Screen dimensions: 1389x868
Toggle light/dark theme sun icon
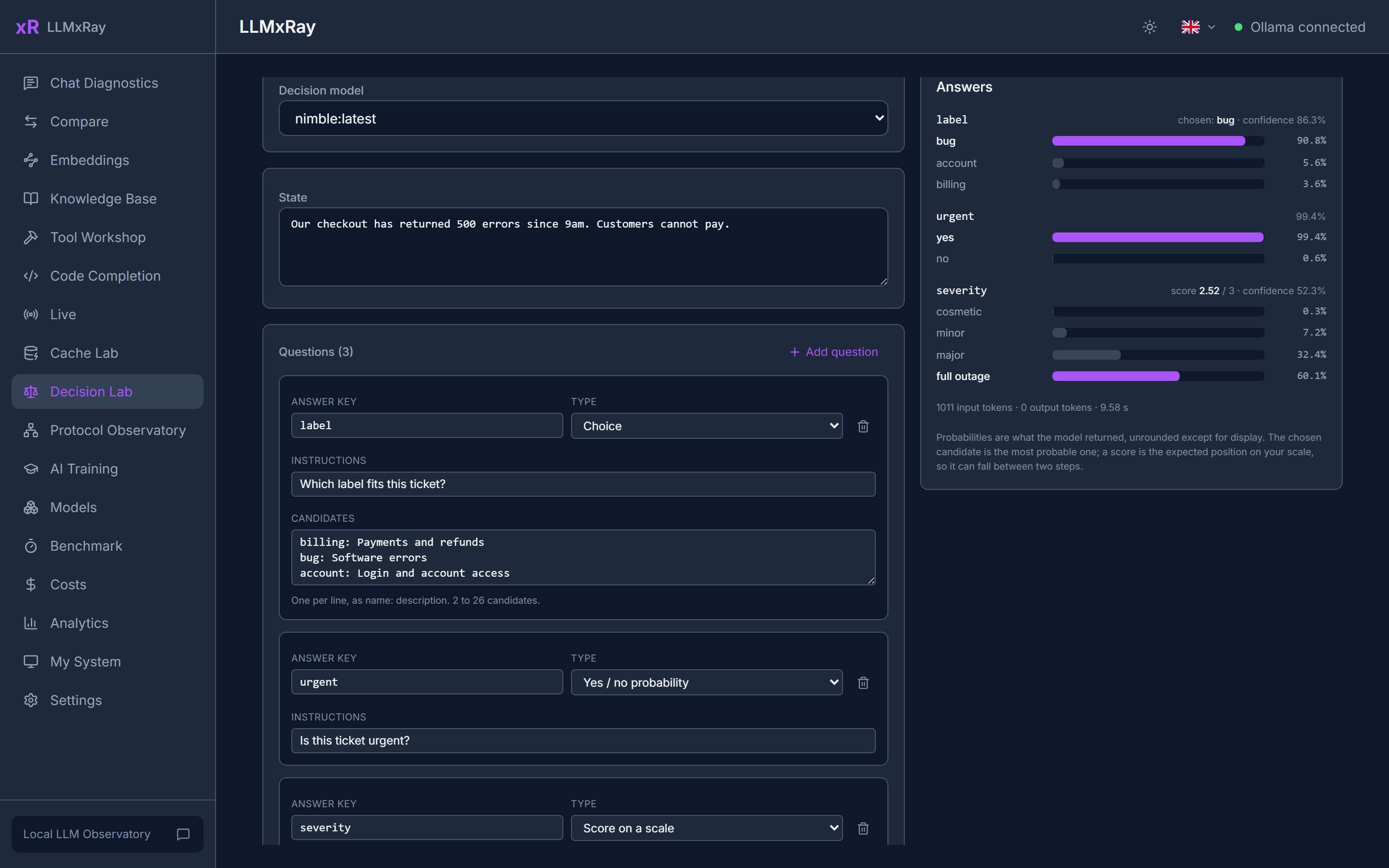[x=1149, y=27]
